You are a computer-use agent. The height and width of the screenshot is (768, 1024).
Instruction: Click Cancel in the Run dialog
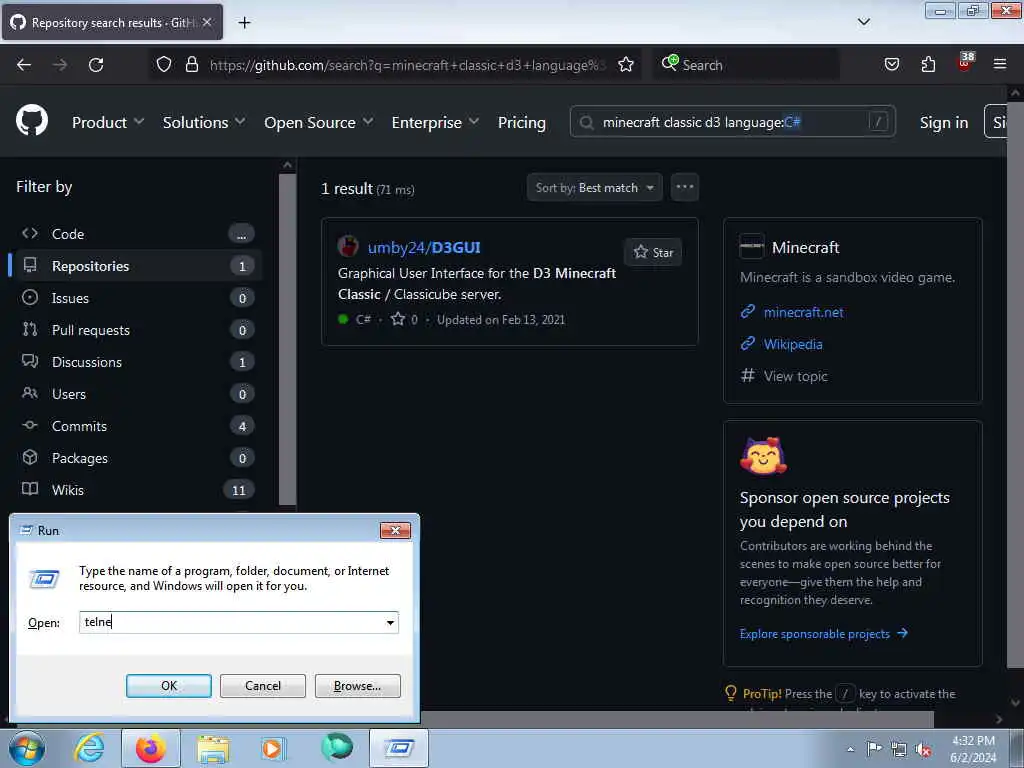[x=263, y=686]
